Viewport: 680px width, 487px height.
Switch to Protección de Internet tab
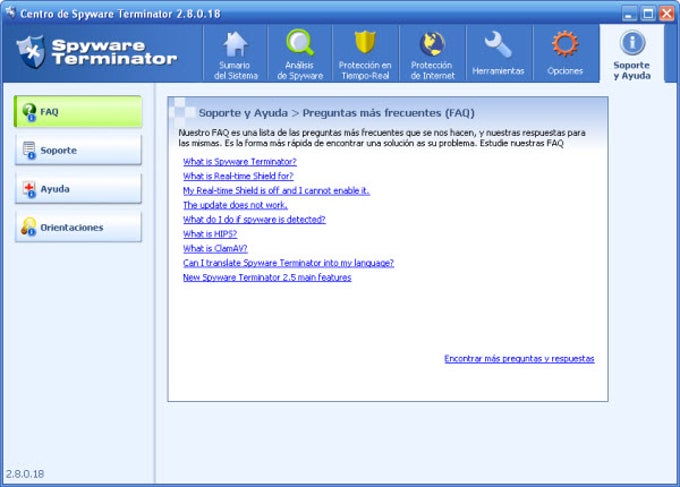tap(432, 53)
